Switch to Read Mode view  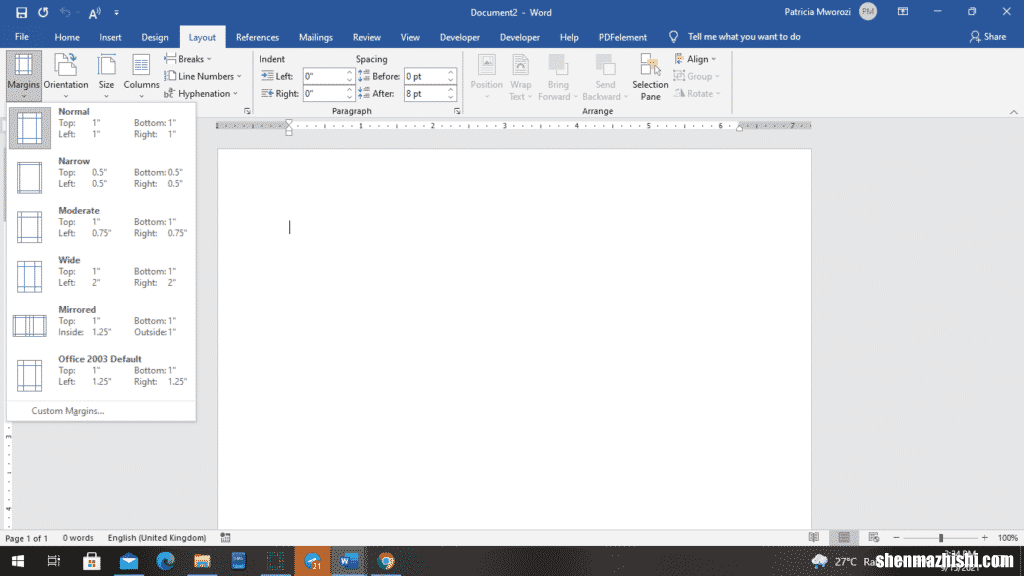814,537
